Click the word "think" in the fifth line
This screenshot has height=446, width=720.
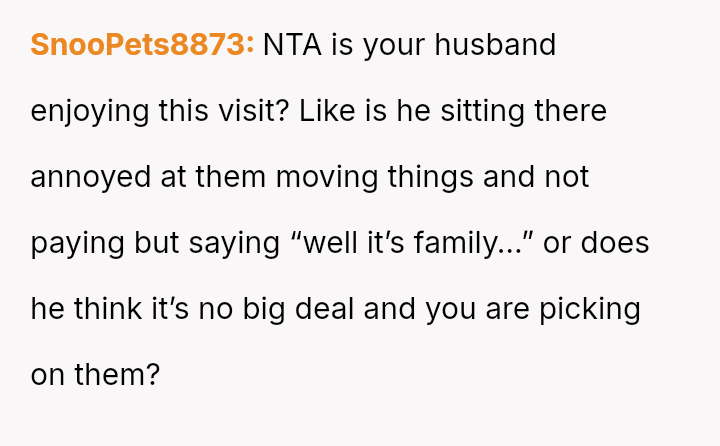point(108,309)
